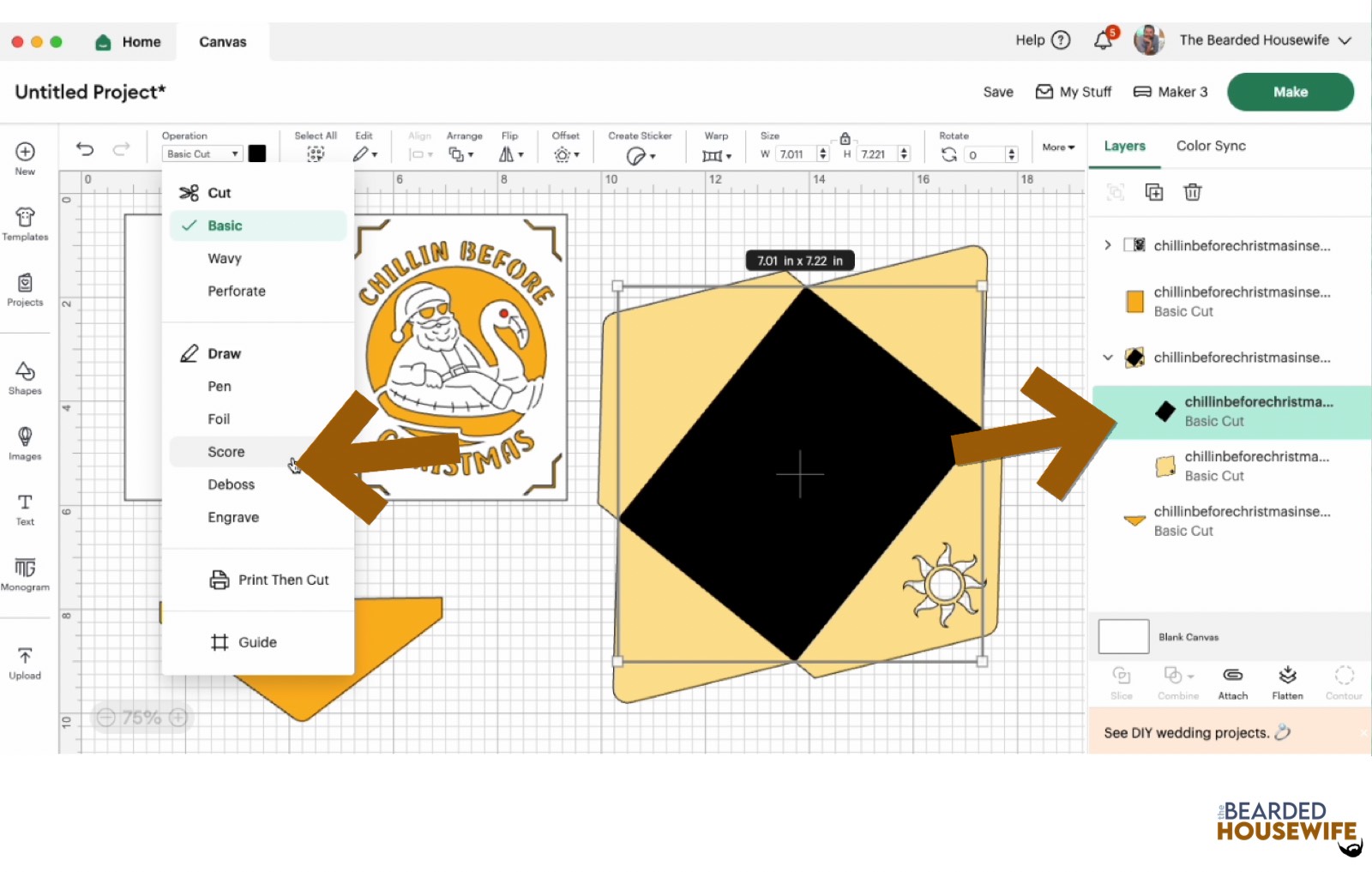Expand the first collapsed layer group

click(x=1108, y=245)
